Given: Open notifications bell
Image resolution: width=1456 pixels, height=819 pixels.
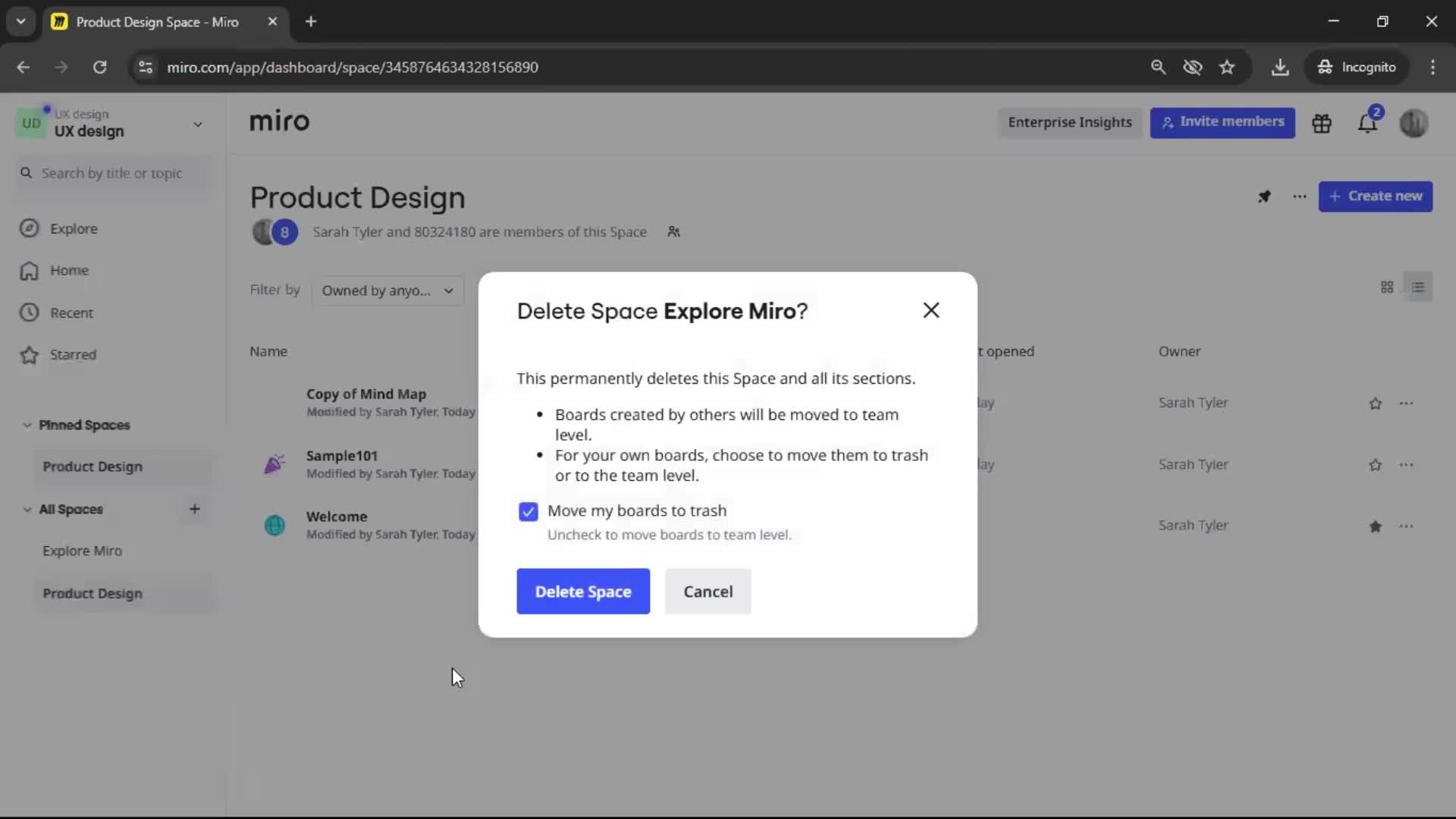Looking at the screenshot, I should (x=1367, y=123).
